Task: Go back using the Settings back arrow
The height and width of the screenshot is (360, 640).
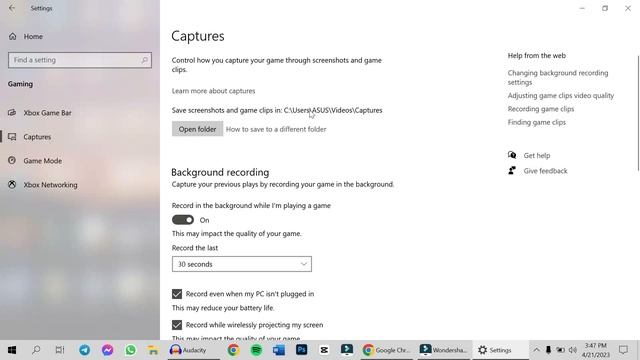Action: [12, 8]
